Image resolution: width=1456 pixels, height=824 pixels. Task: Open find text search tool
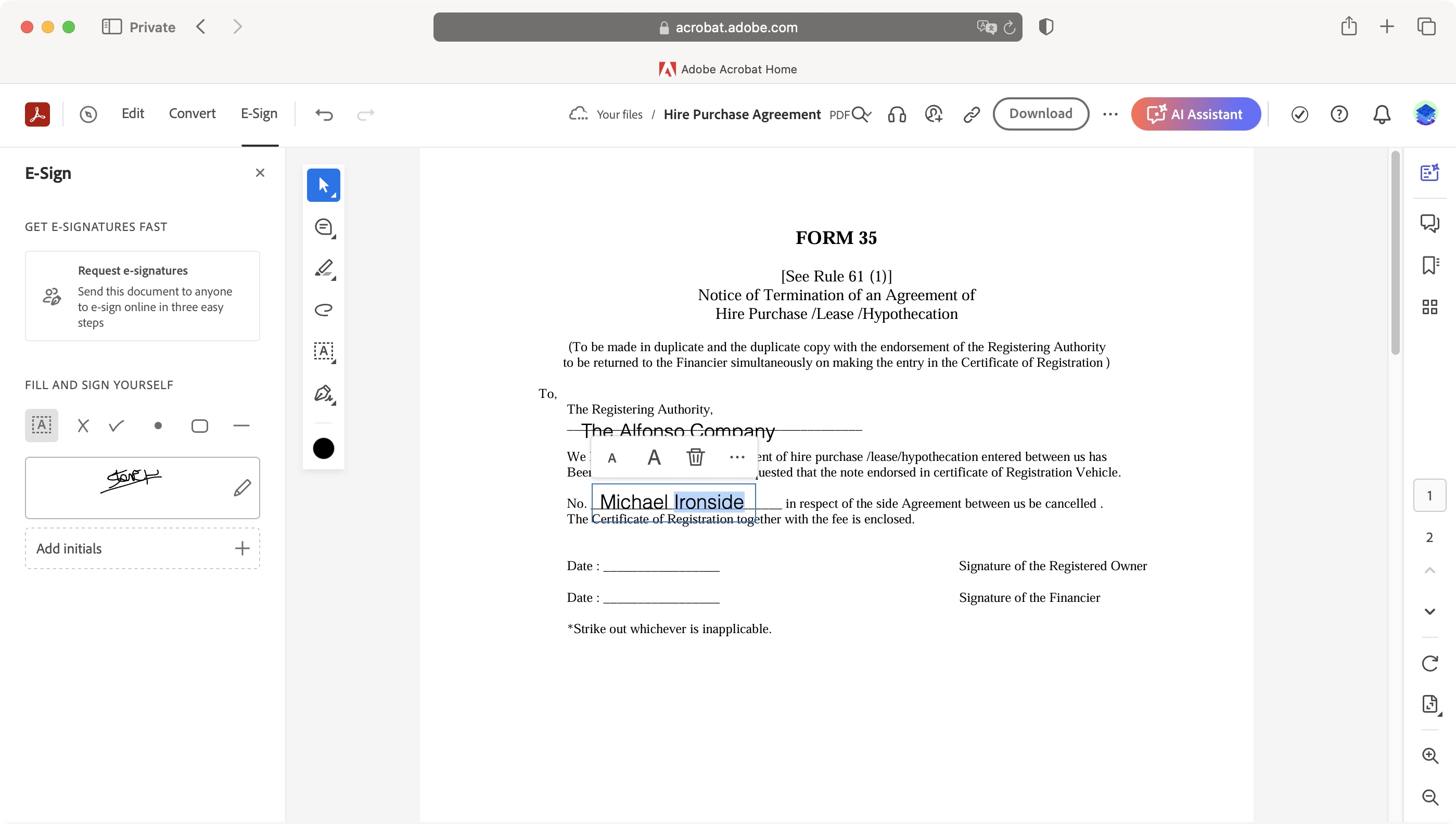click(x=861, y=114)
